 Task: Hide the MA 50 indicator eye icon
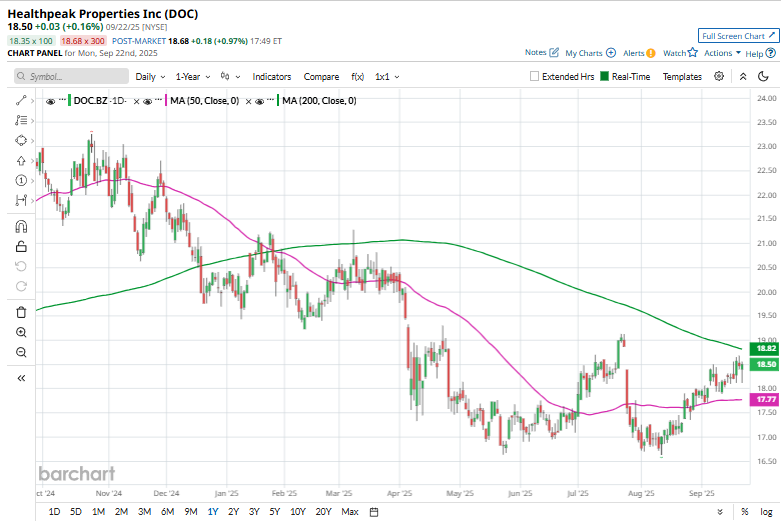point(148,101)
